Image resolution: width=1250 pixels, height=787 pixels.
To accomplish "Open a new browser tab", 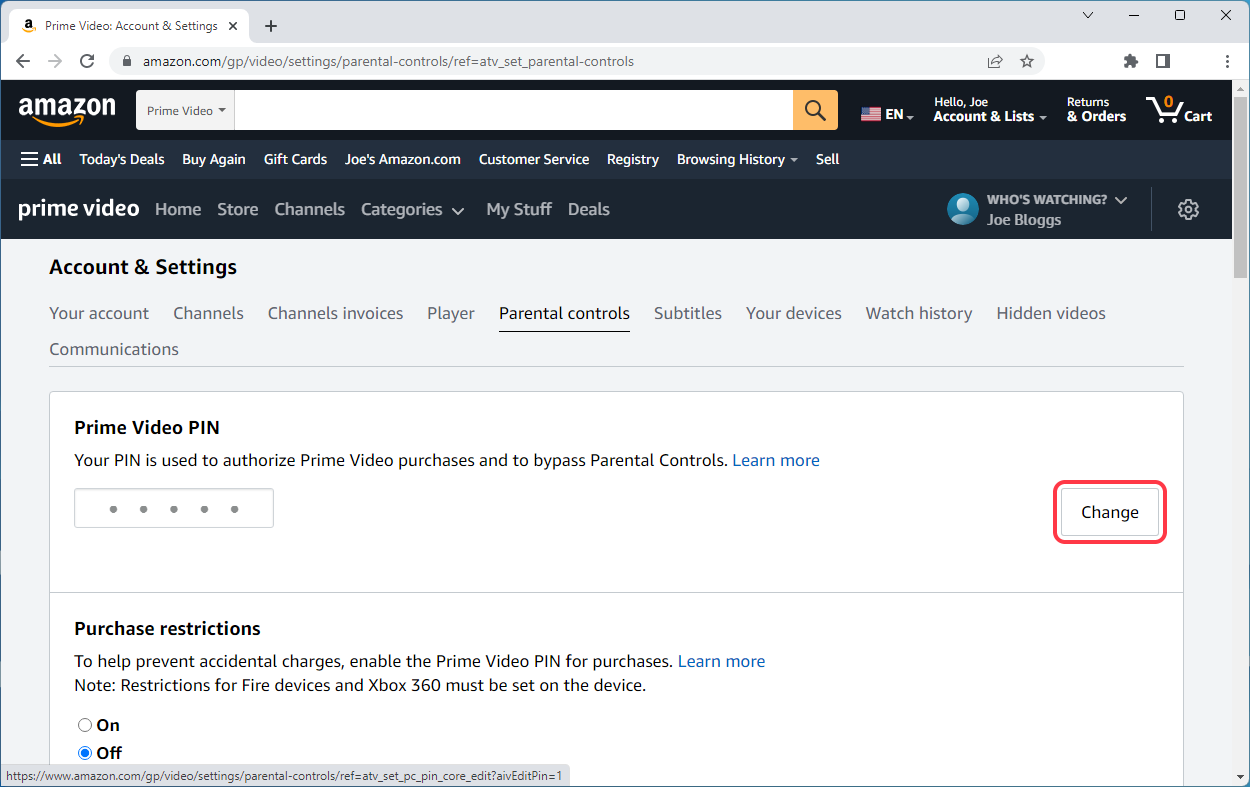I will 271,26.
